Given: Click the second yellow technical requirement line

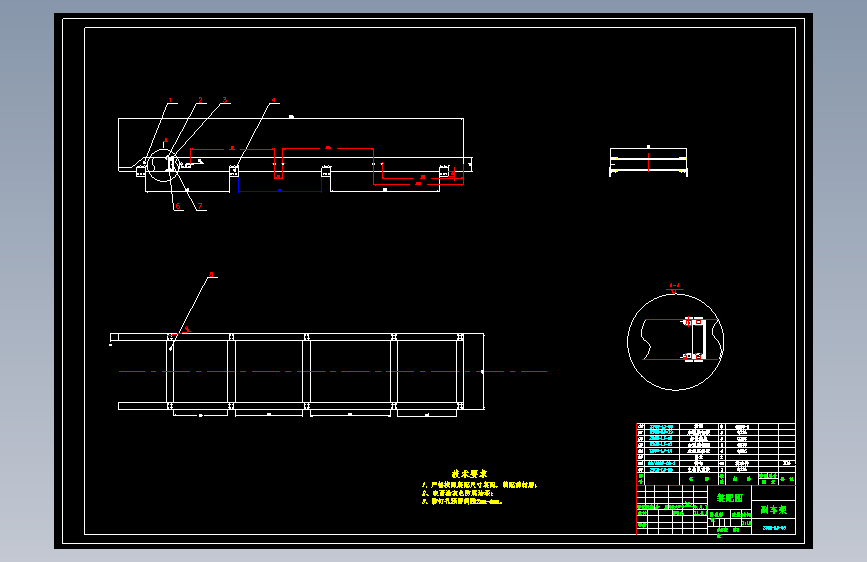Looking at the screenshot, I should tap(457, 493).
